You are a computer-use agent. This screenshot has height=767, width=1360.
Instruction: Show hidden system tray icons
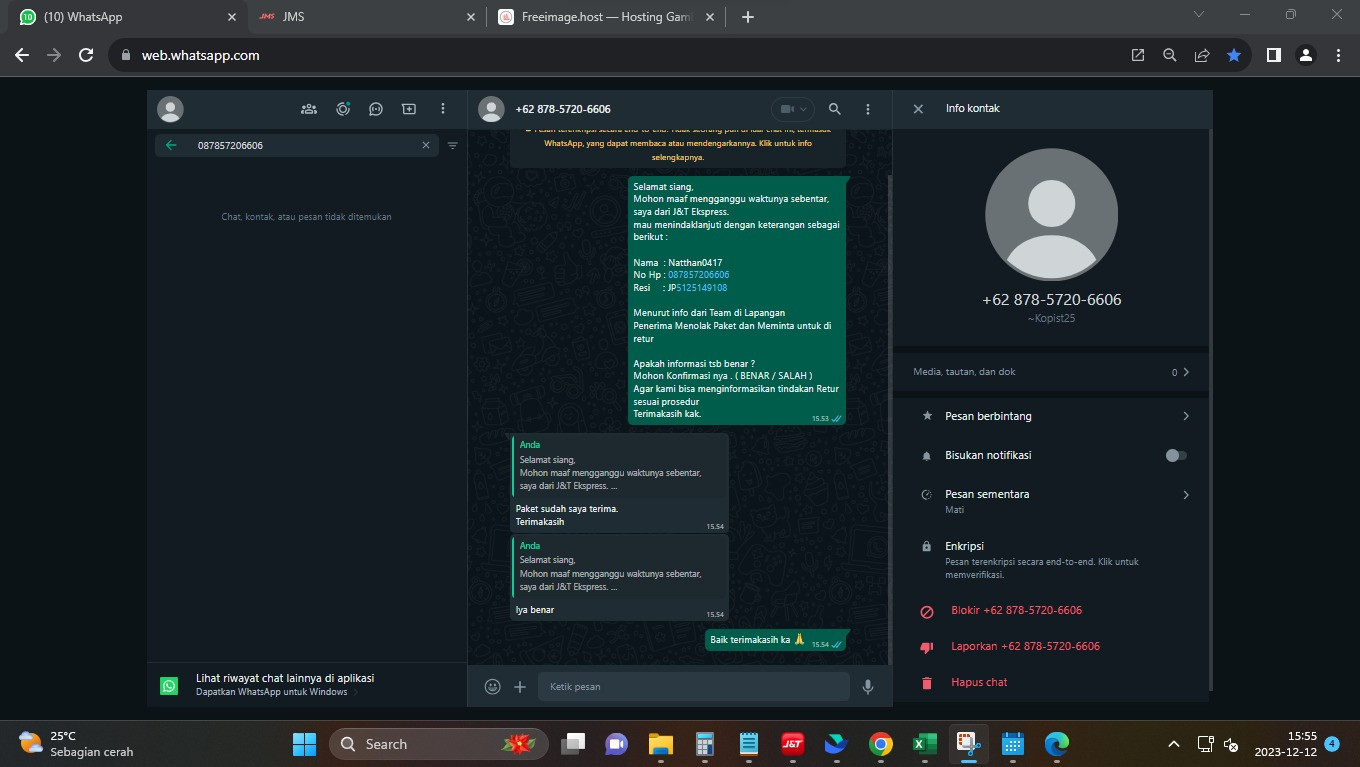[x=1174, y=745]
